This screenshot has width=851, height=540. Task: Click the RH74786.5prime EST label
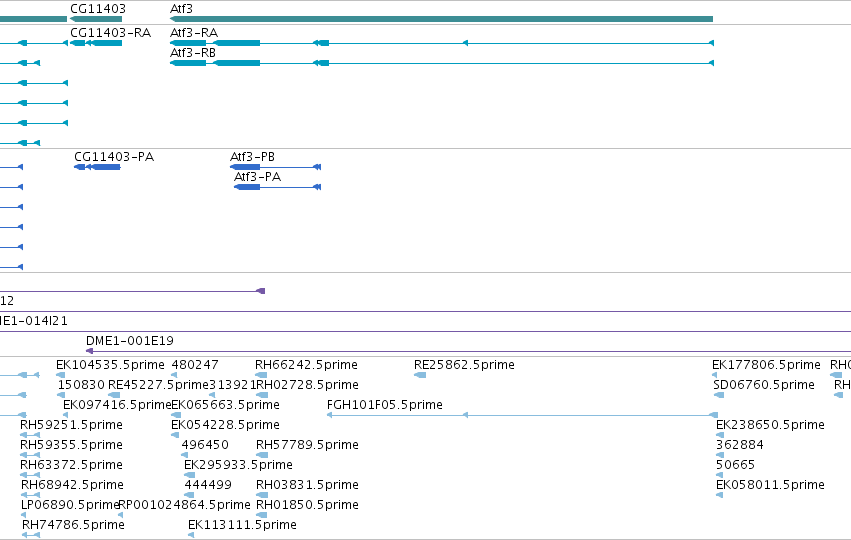(73, 525)
